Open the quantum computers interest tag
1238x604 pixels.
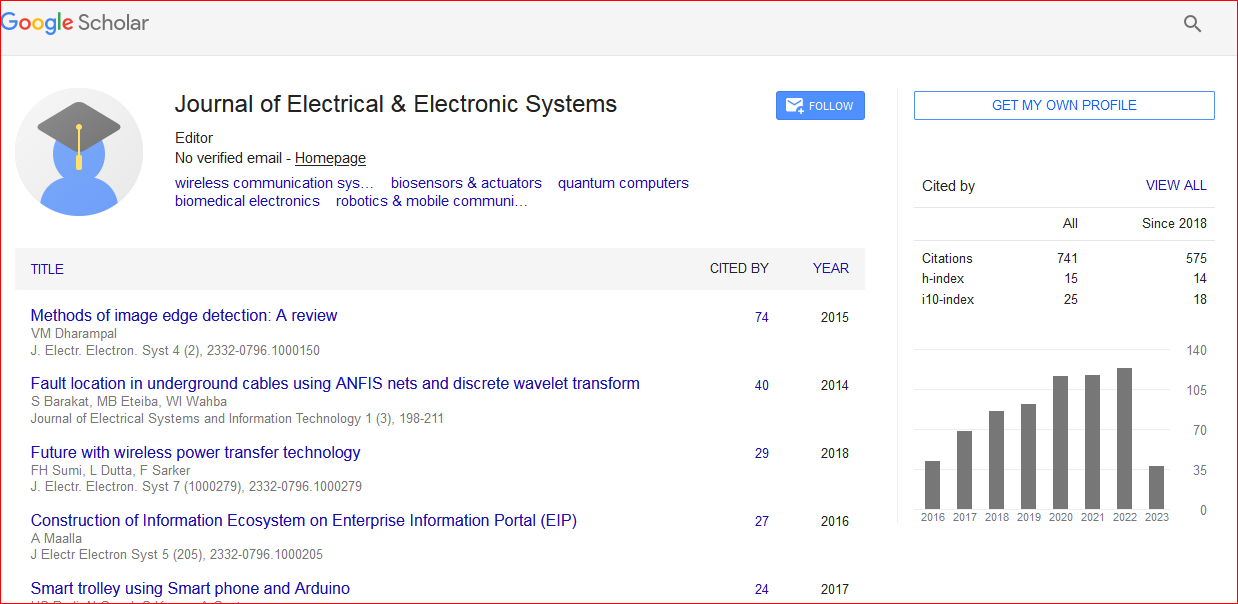[623, 183]
